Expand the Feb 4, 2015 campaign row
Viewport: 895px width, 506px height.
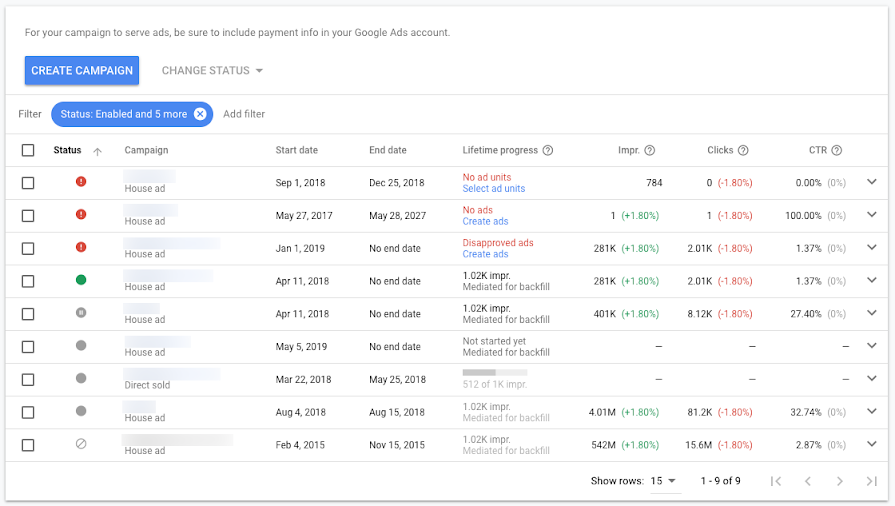(872, 444)
